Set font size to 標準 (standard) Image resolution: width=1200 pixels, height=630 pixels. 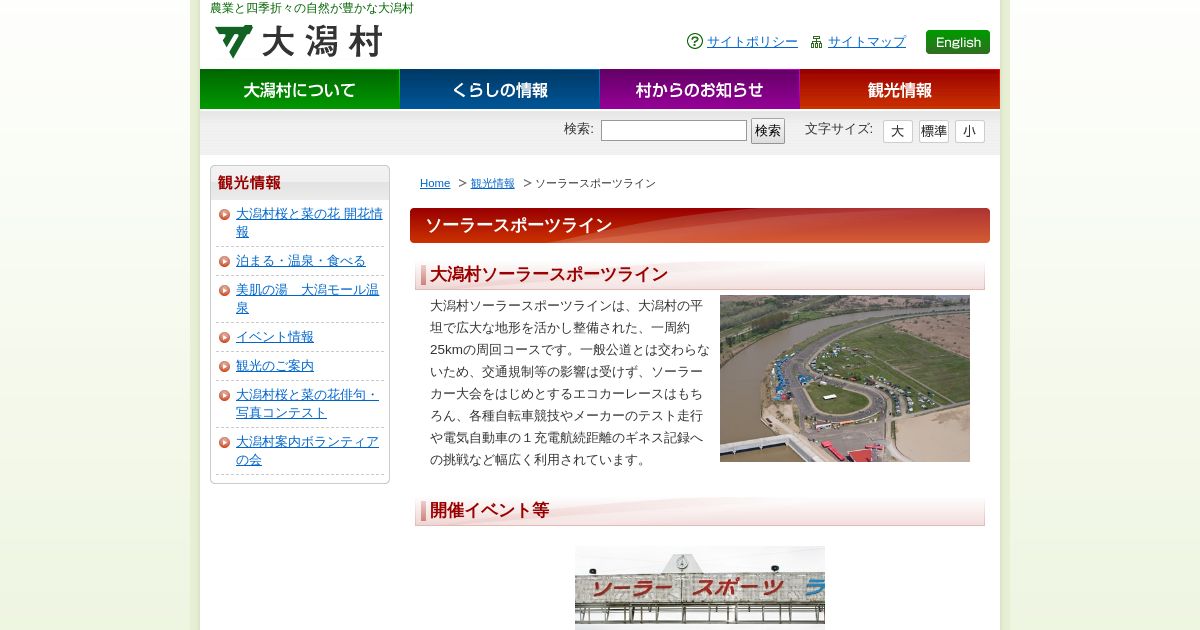coord(934,132)
